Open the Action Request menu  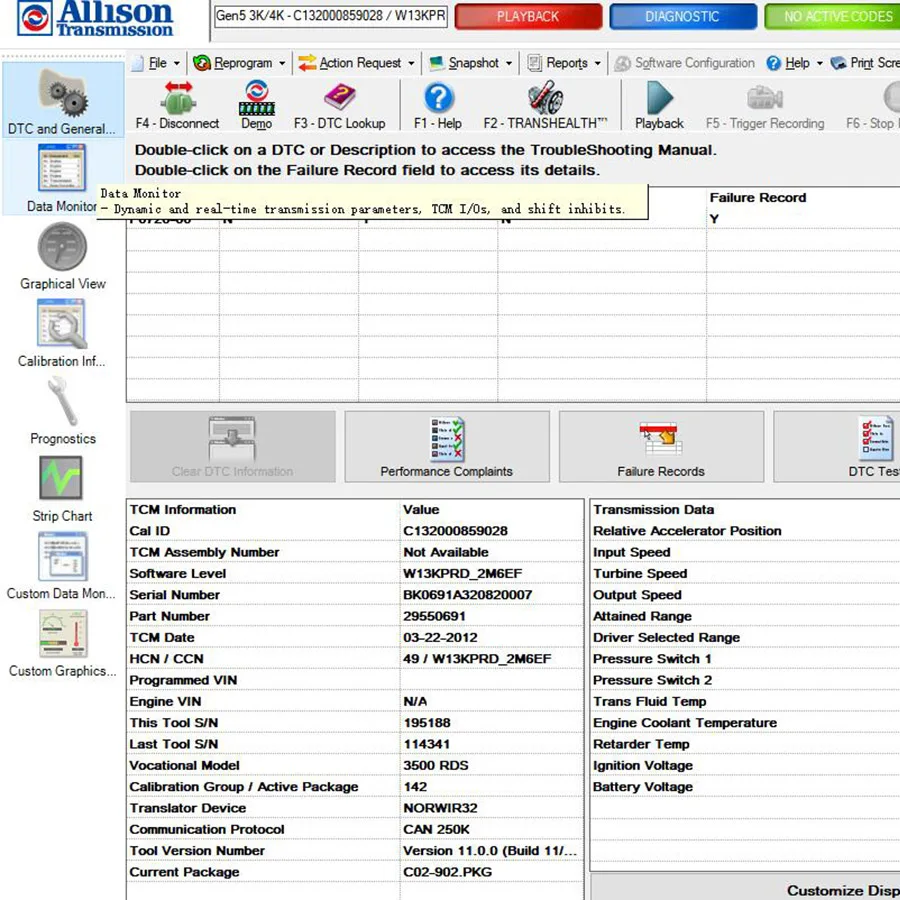pyautogui.click(x=356, y=63)
